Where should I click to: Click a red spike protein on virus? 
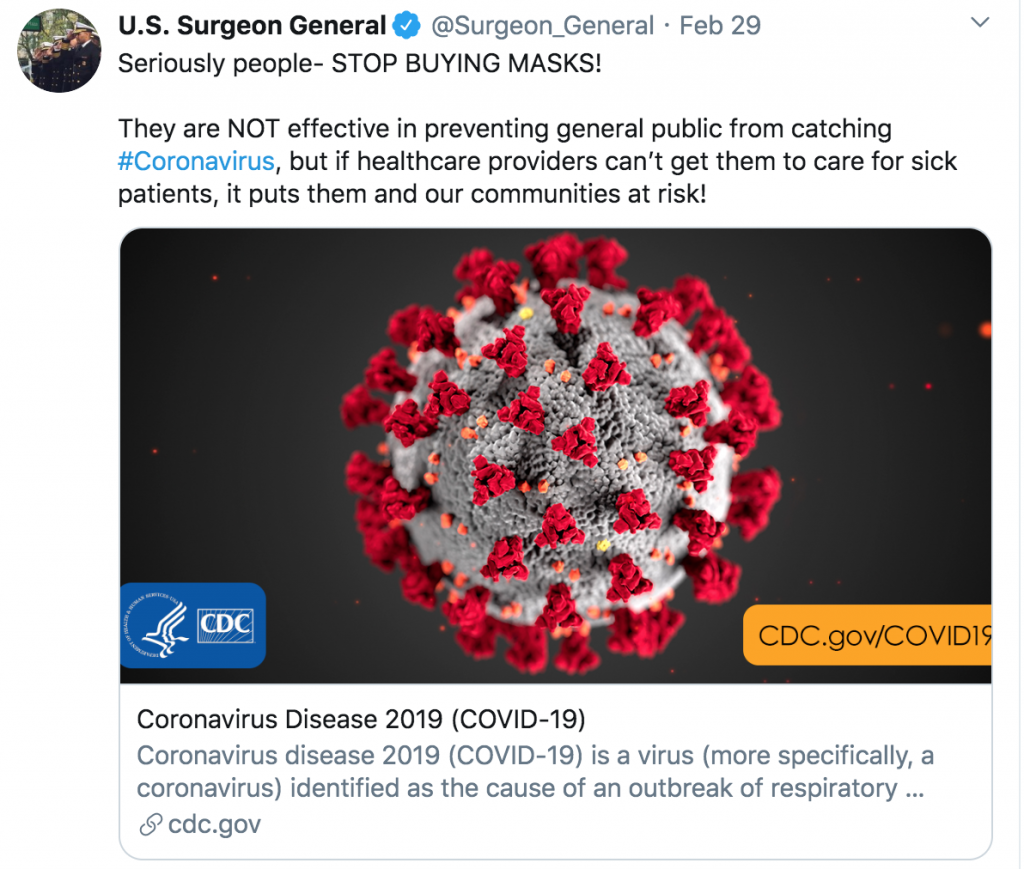click(578, 441)
